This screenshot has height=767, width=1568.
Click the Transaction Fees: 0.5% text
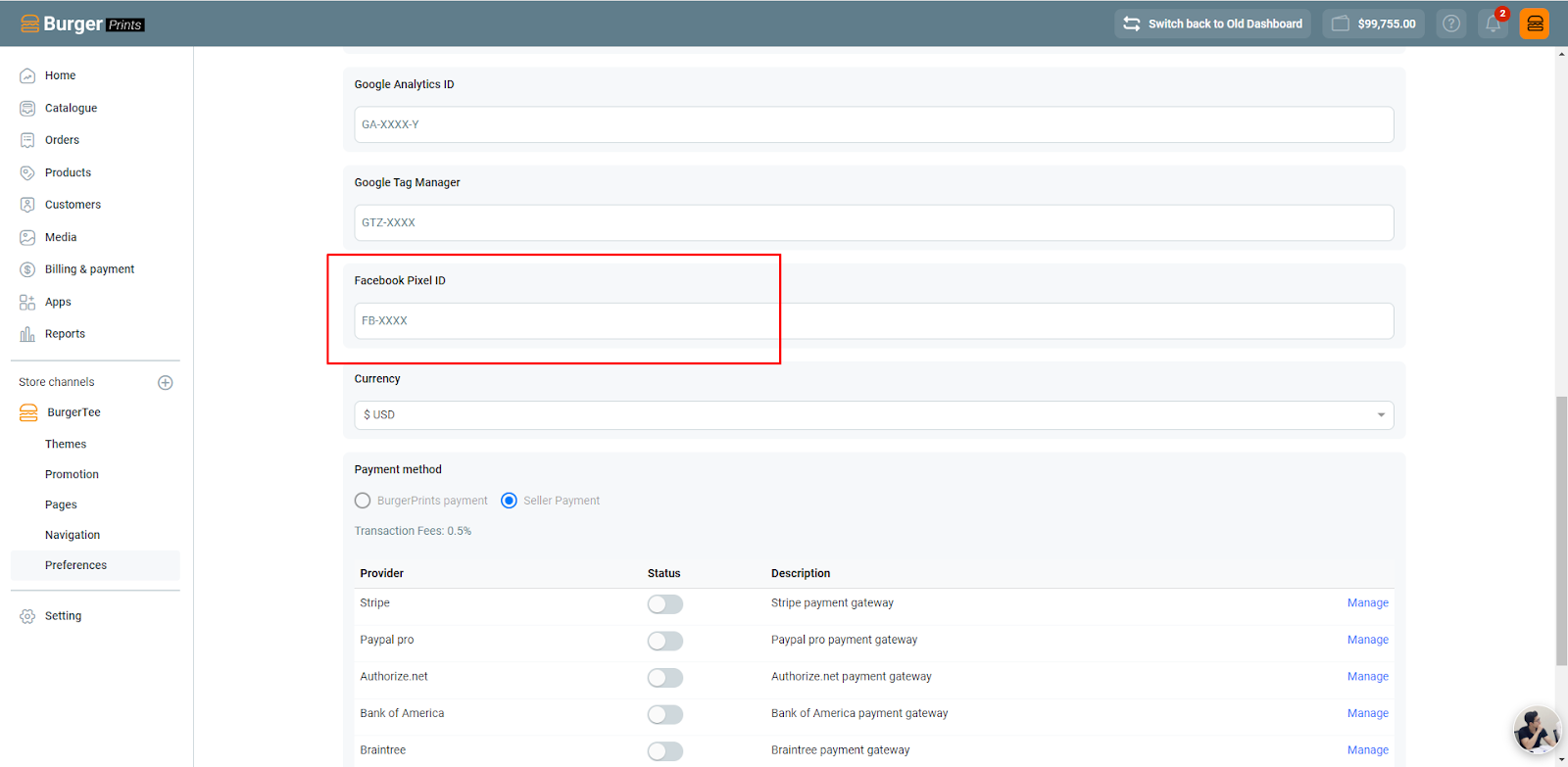pos(413,531)
